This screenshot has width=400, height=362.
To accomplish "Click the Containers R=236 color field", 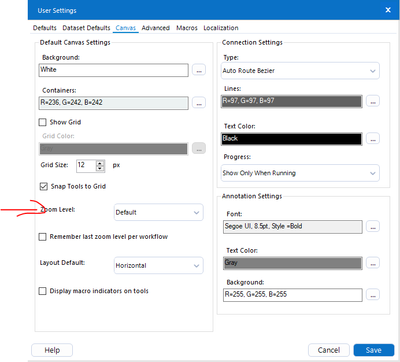I will [x=113, y=103].
